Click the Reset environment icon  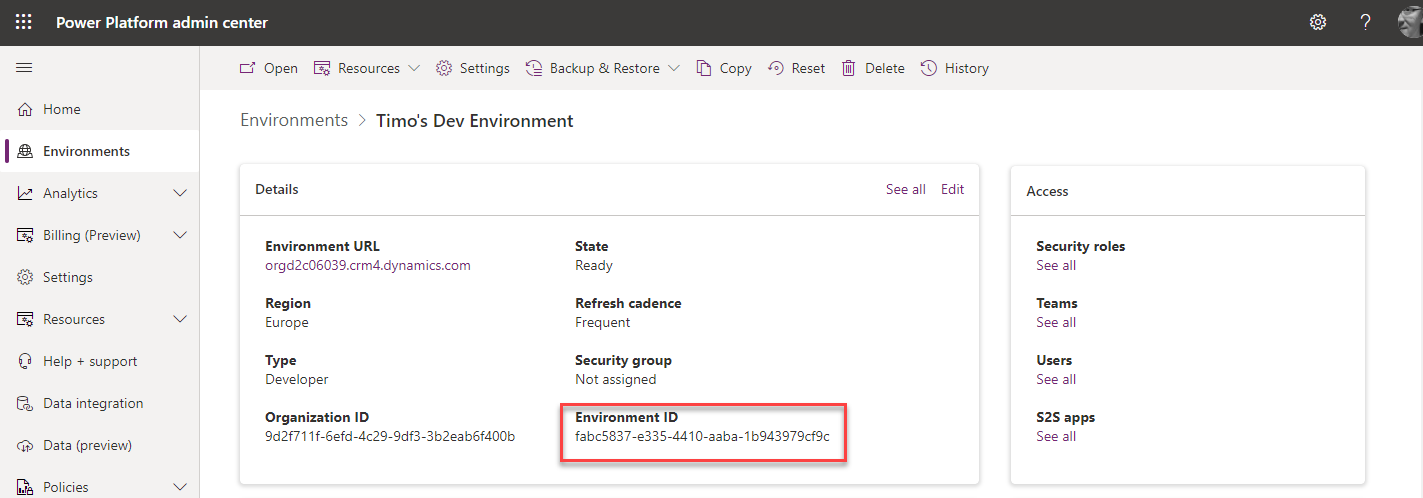click(776, 68)
